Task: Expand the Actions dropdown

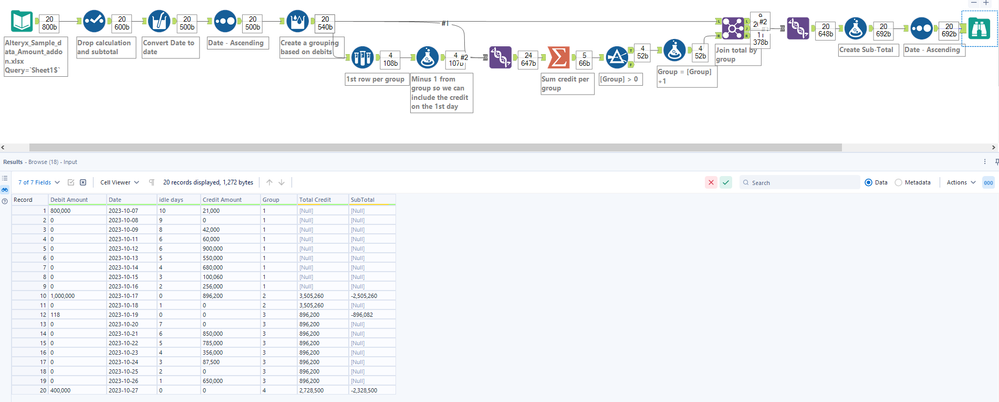Action: 961,183
